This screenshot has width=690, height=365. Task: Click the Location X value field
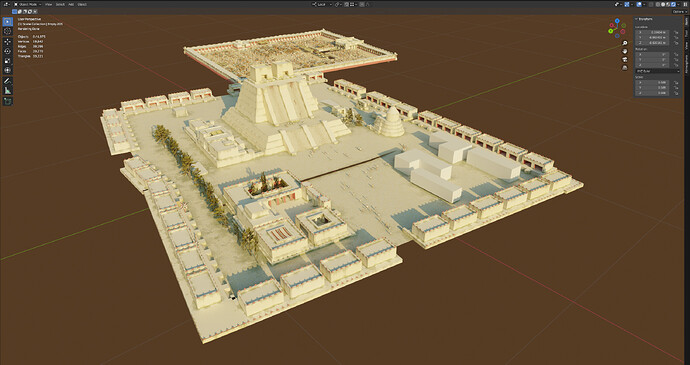tap(652, 33)
